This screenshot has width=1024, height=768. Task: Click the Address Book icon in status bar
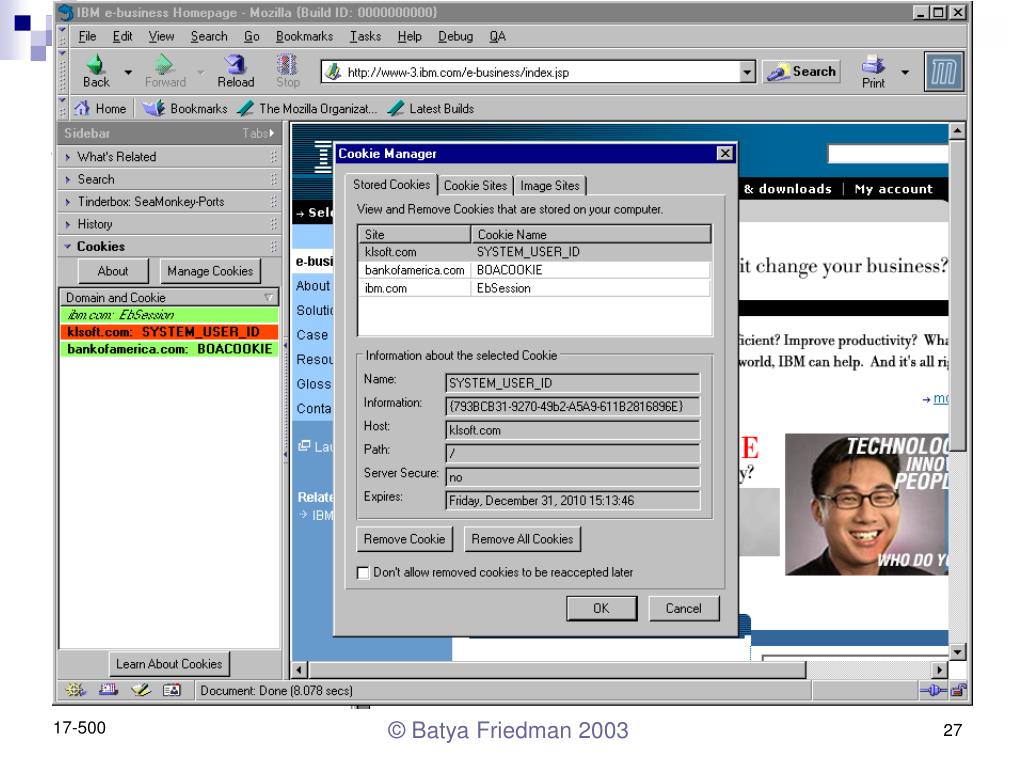click(x=172, y=690)
